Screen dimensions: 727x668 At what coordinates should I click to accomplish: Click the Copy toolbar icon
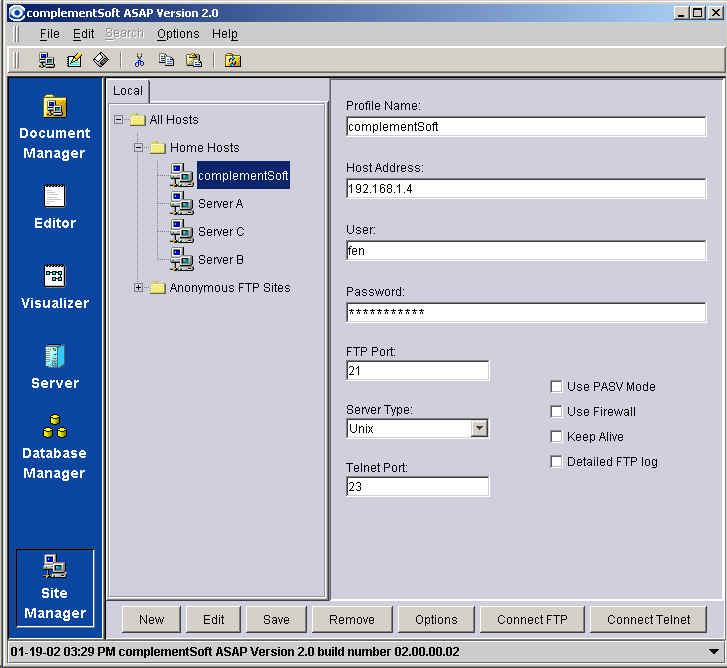pyautogui.click(x=166, y=60)
